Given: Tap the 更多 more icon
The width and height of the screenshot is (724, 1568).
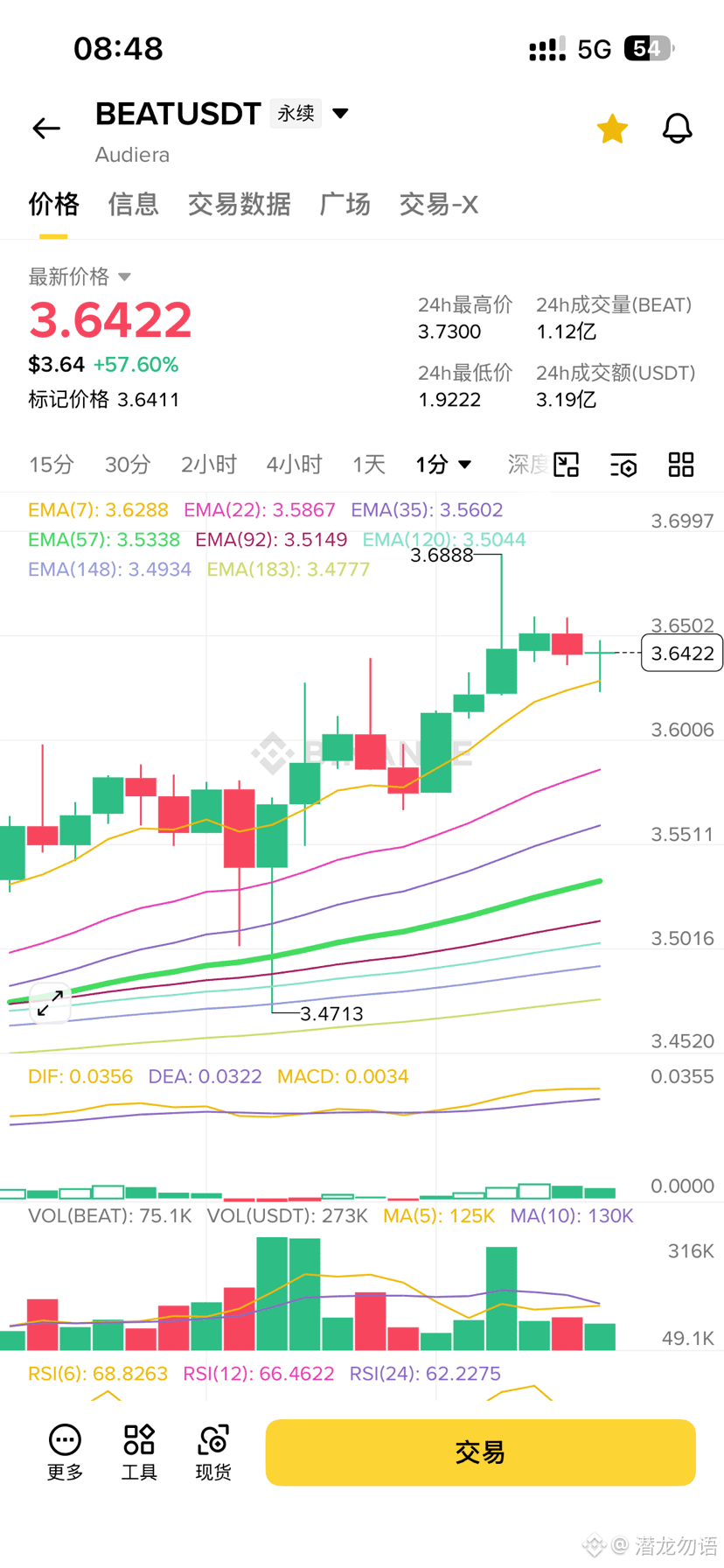Looking at the screenshot, I should tap(65, 1452).
